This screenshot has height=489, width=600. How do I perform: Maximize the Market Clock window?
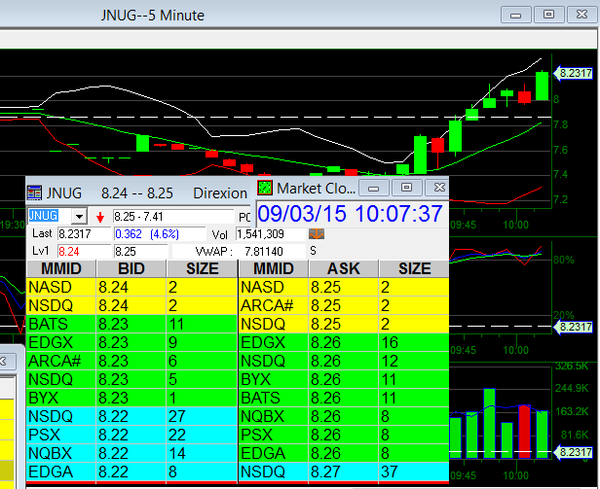click(405, 187)
